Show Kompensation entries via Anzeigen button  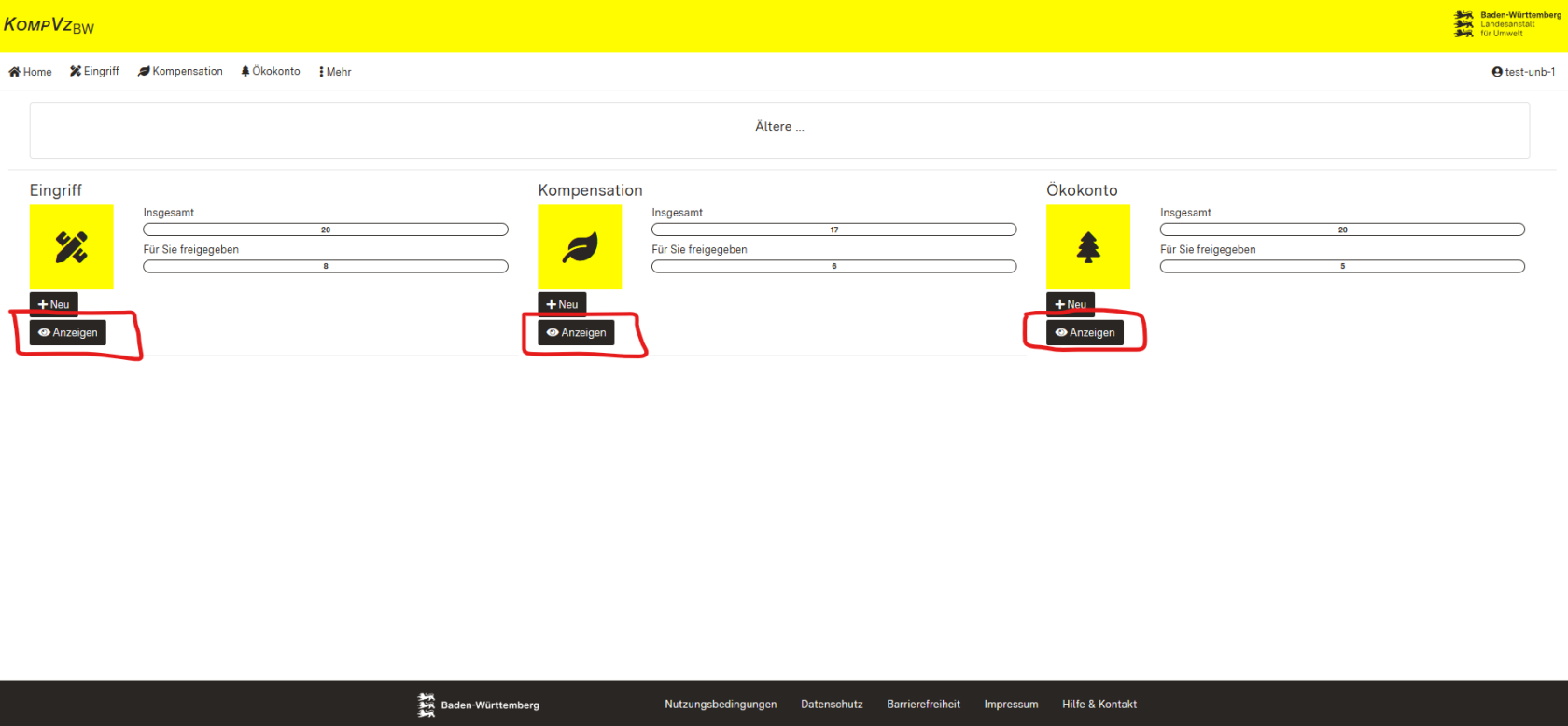[x=576, y=332]
